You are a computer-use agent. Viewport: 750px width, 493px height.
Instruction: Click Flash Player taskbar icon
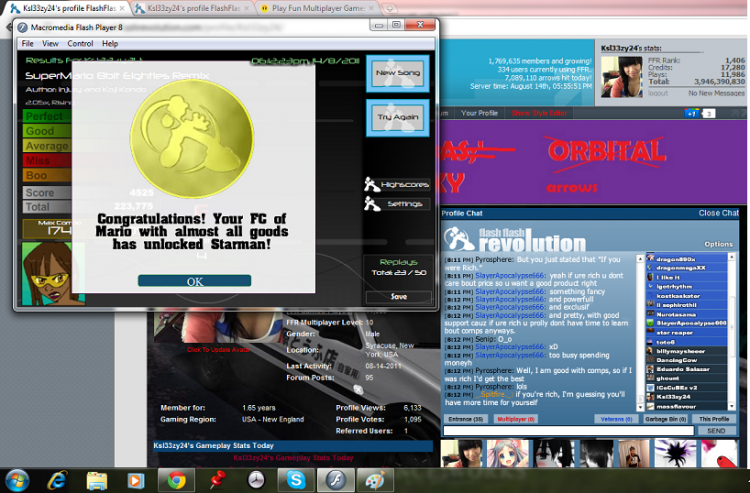click(336, 480)
